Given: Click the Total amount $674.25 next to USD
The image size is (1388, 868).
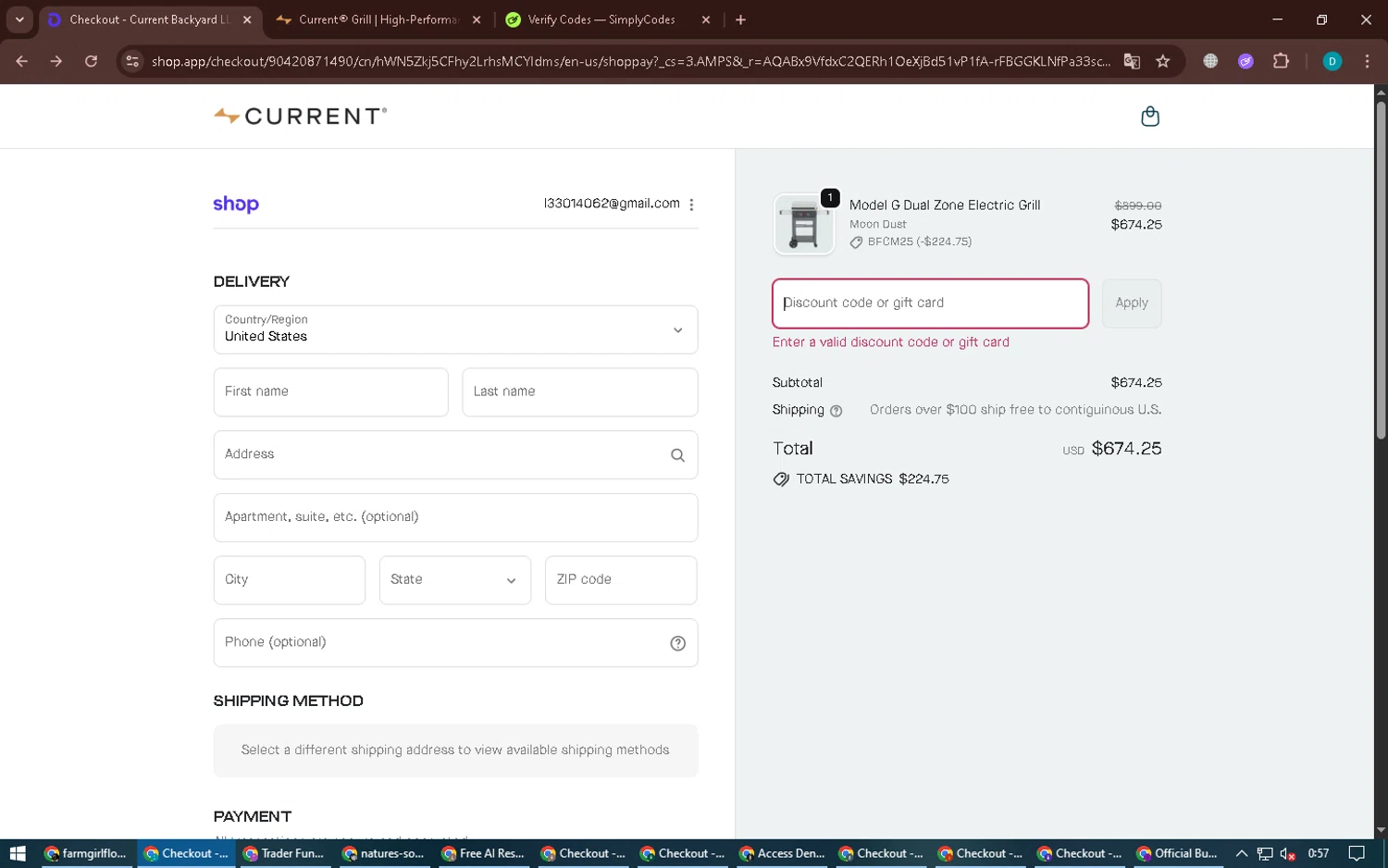Looking at the screenshot, I should tap(1126, 449).
